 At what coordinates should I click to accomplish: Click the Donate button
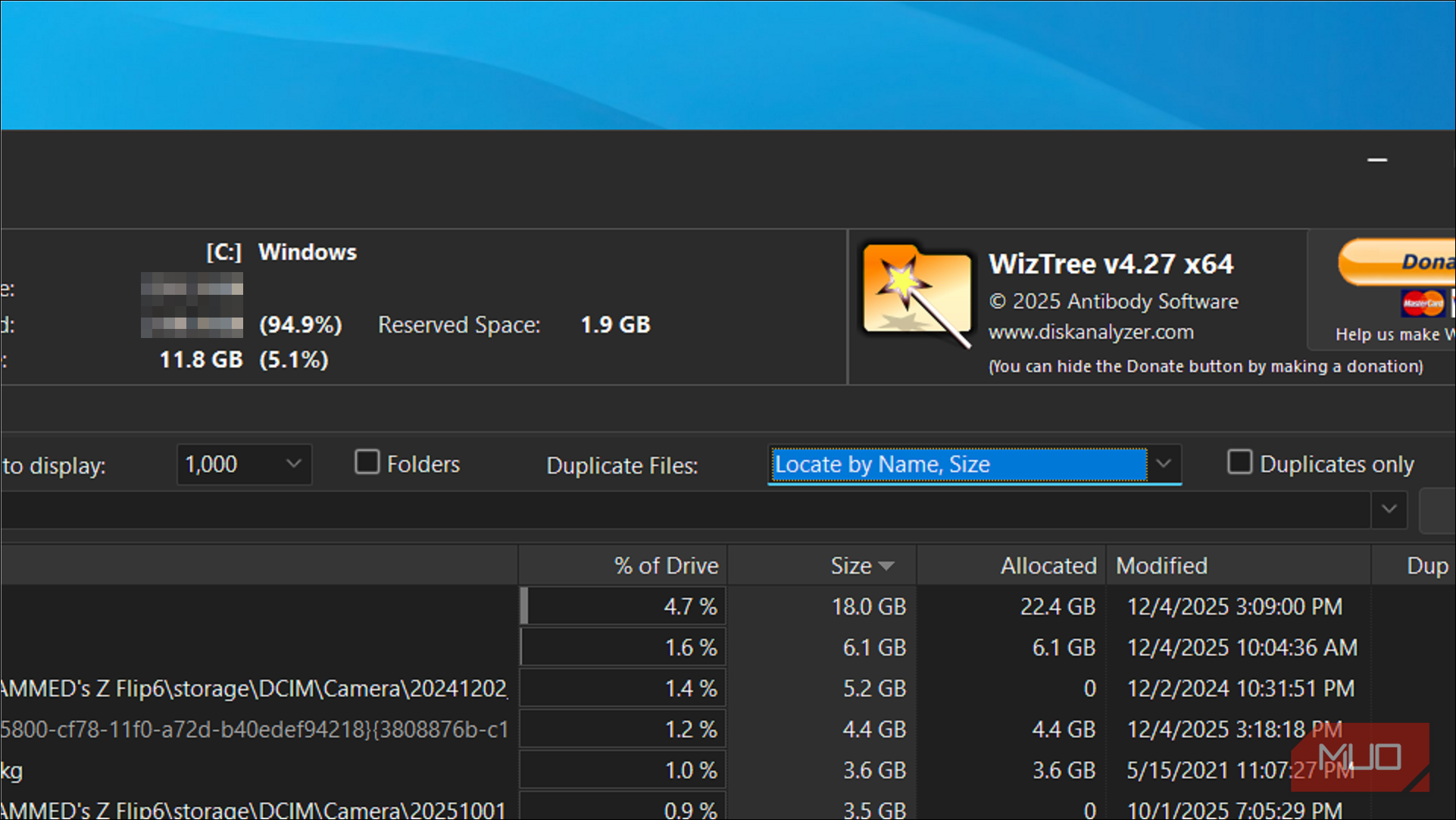(1398, 262)
